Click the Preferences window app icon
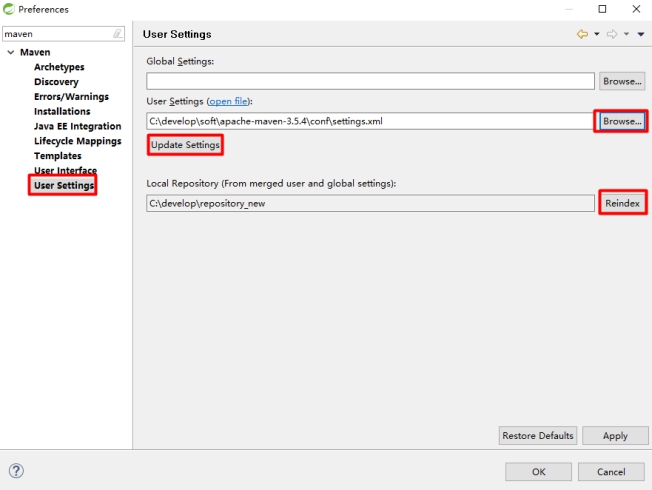The width and height of the screenshot is (652, 490). point(8,9)
